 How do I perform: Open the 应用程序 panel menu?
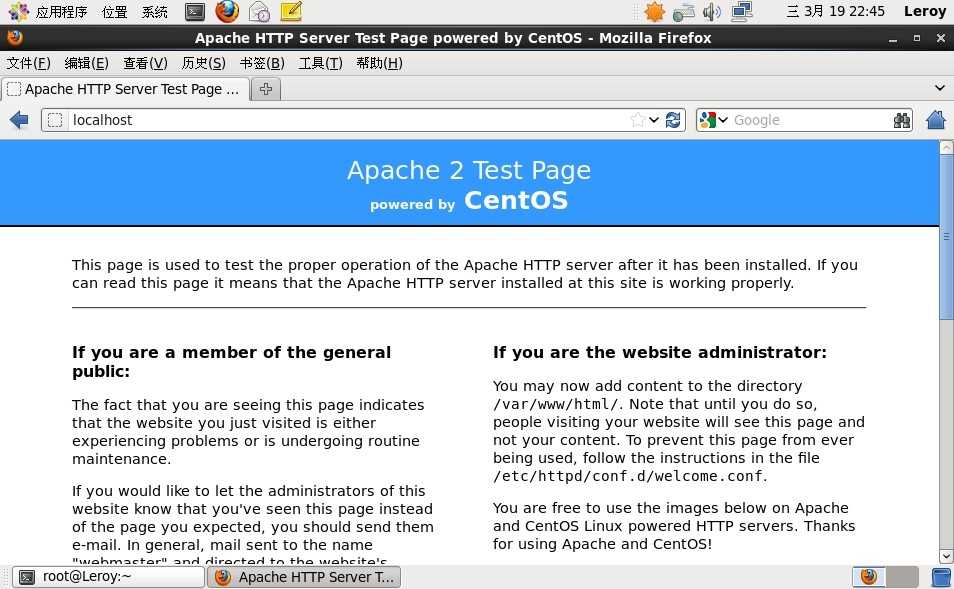click(61, 12)
